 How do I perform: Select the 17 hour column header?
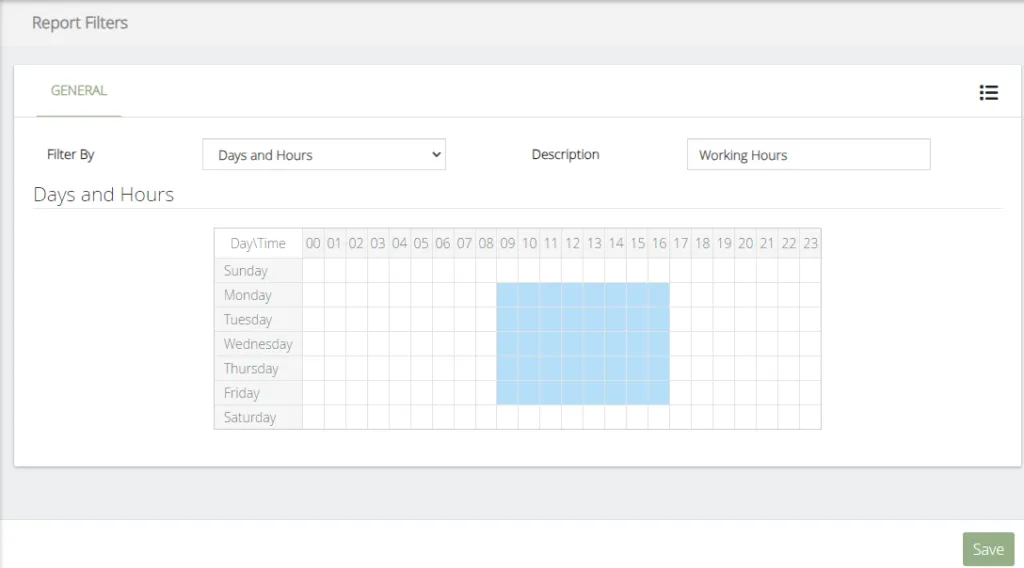click(680, 244)
